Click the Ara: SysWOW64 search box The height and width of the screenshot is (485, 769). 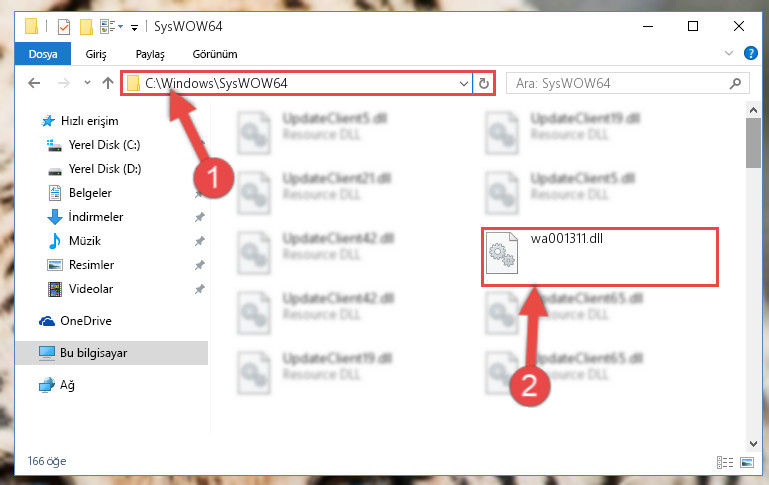620,83
